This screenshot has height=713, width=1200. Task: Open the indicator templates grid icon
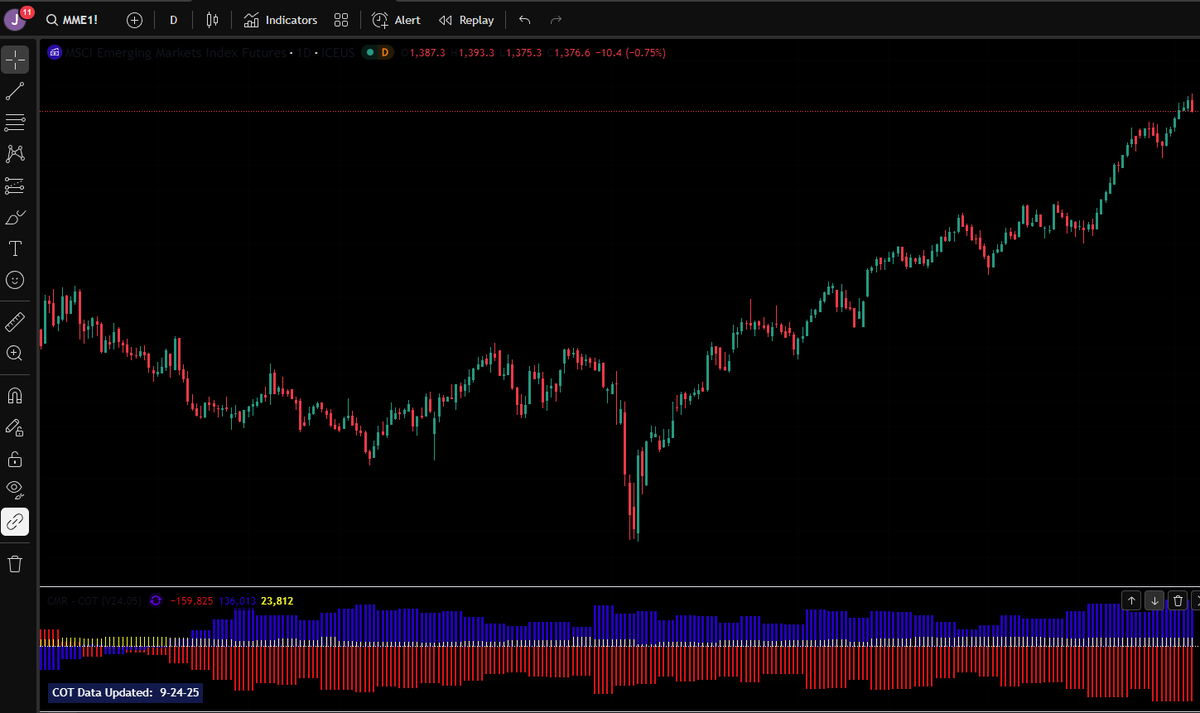(x=341, y=20)
